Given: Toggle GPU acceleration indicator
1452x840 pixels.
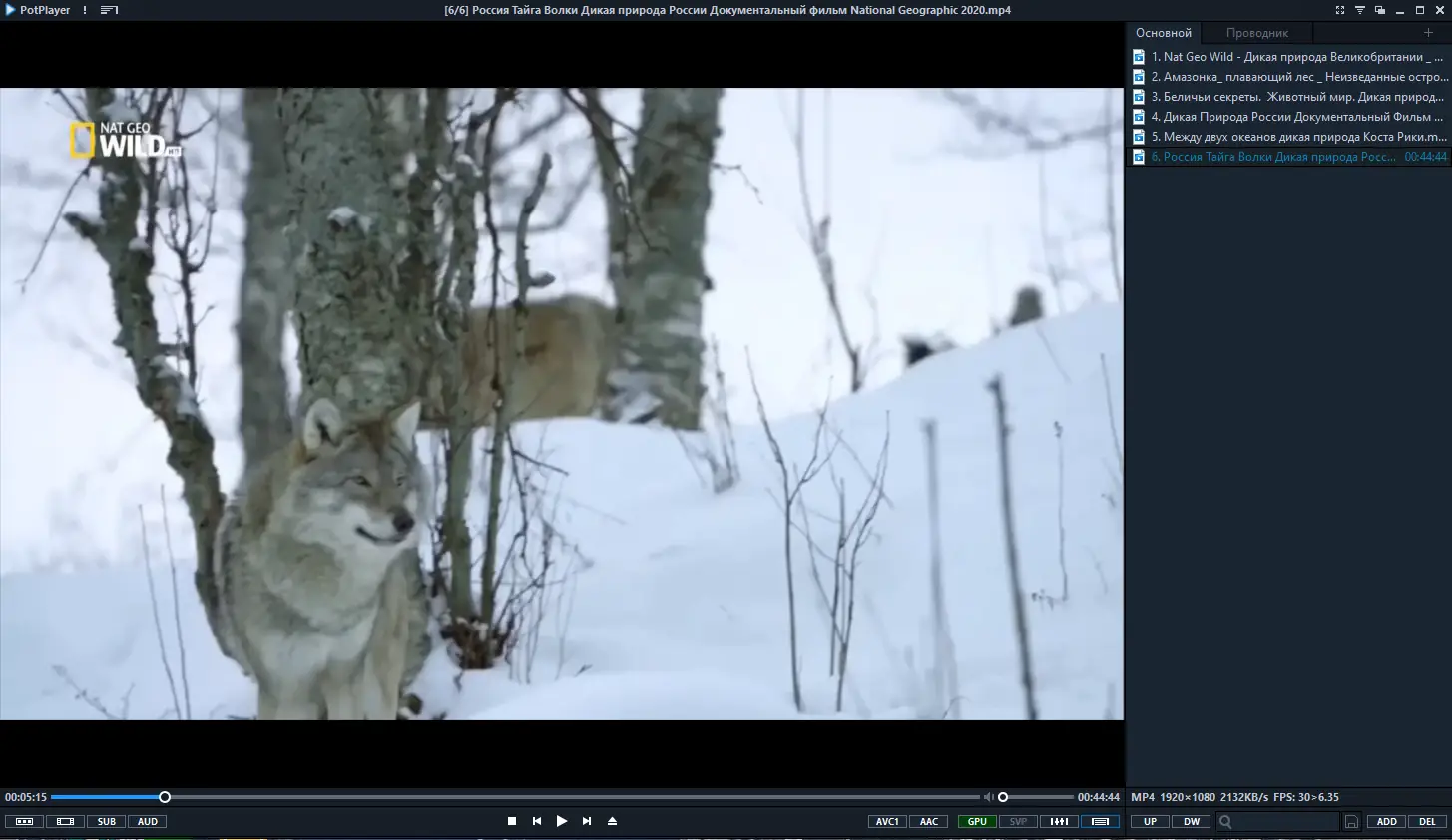Looking at the screenshot, I should 976,821.
